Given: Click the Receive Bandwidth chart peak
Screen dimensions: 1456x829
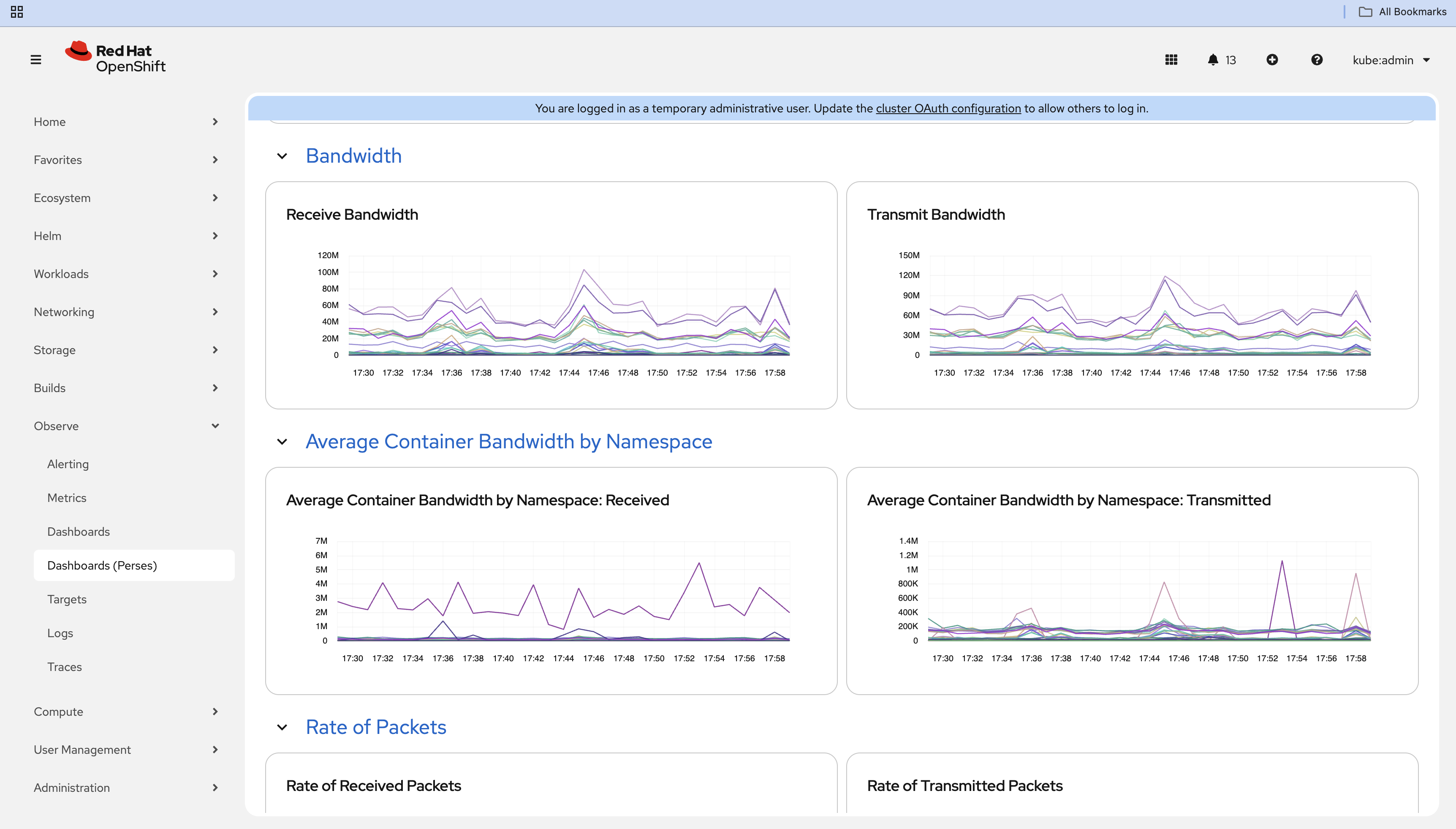Looking at the screenshot, I should [584, 270].
